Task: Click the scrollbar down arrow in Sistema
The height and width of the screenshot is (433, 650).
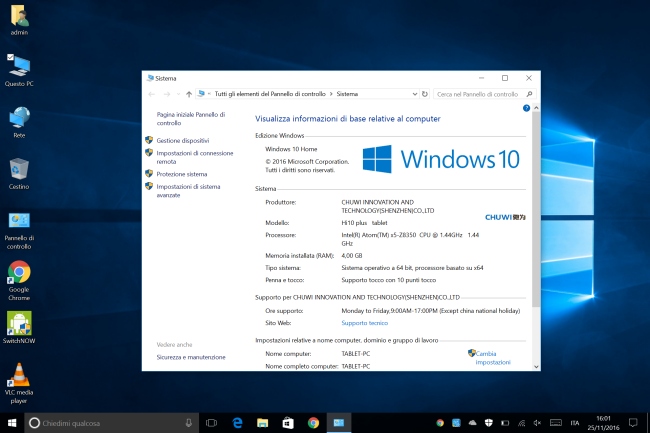Action: click(536, 366)
